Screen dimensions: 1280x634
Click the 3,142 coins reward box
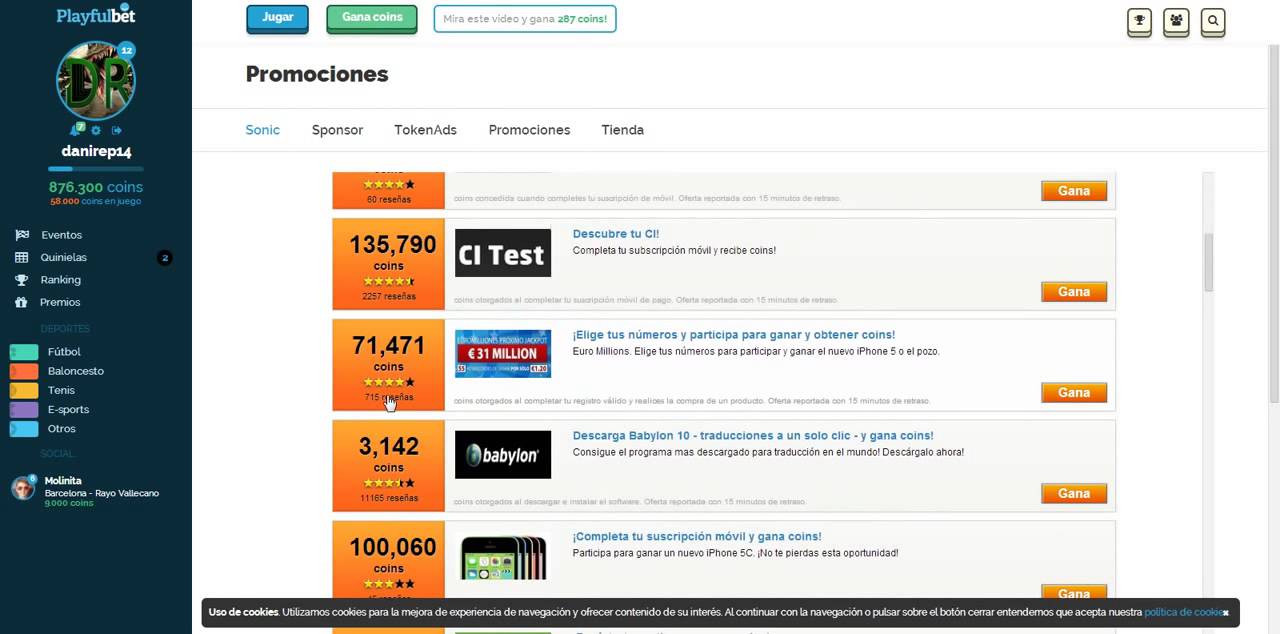389,466
